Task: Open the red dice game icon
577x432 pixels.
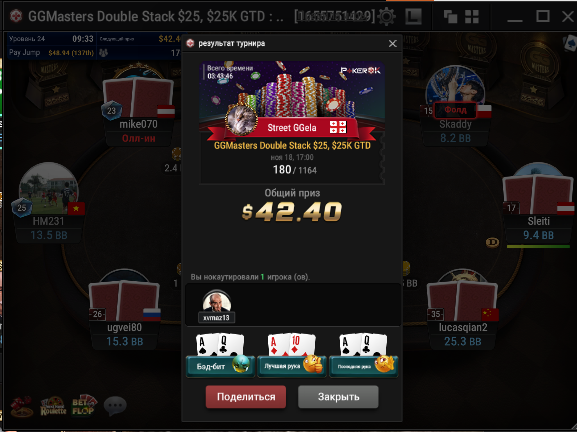Action: pyautogui.click(x=21, y=406)
